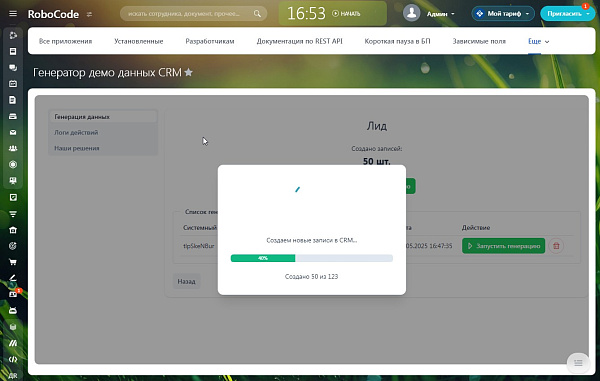Focus the employee and document search field
The image size is (600, 381).
pos(188,14)
